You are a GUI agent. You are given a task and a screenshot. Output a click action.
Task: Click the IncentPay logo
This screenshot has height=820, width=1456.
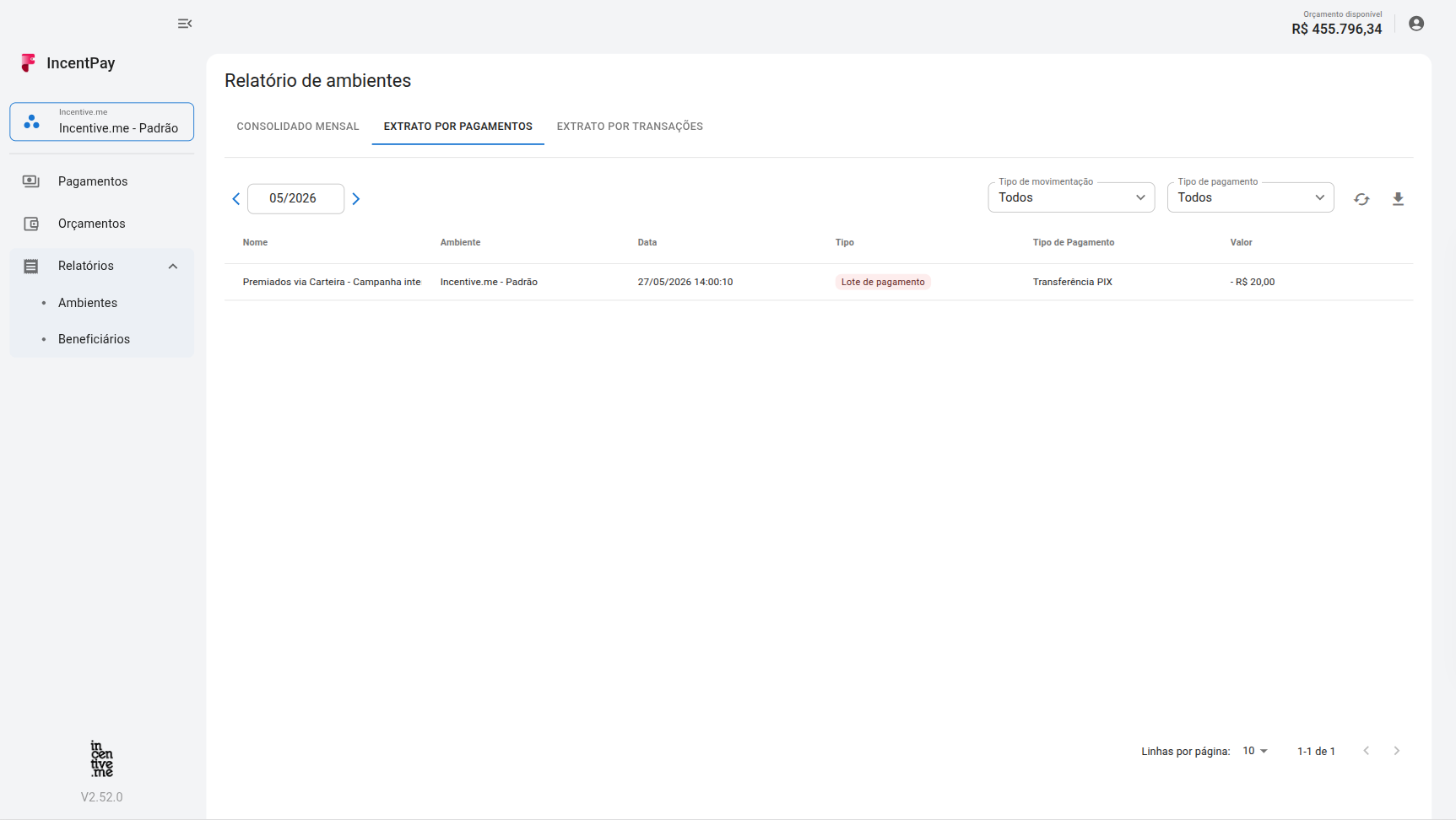pos(68,63)
